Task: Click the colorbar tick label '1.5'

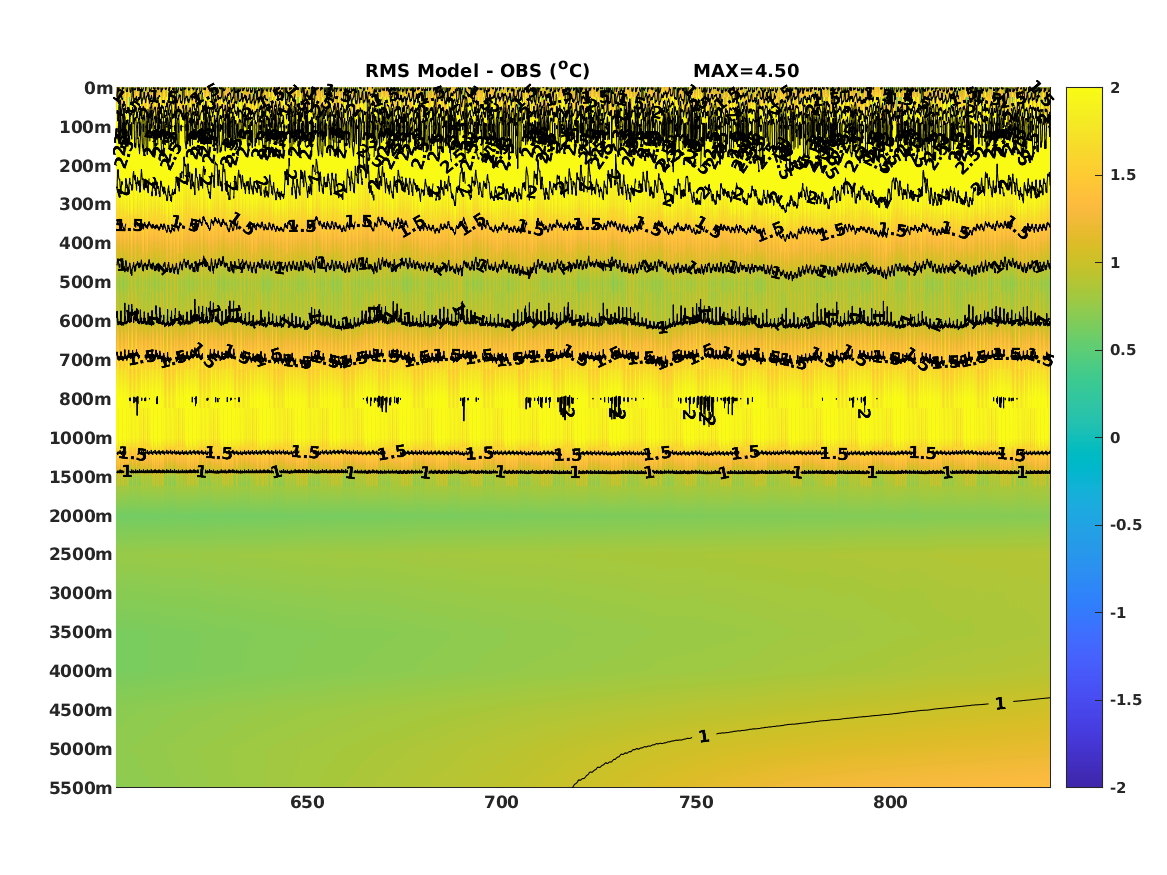Action: (x=1123, y=175)
